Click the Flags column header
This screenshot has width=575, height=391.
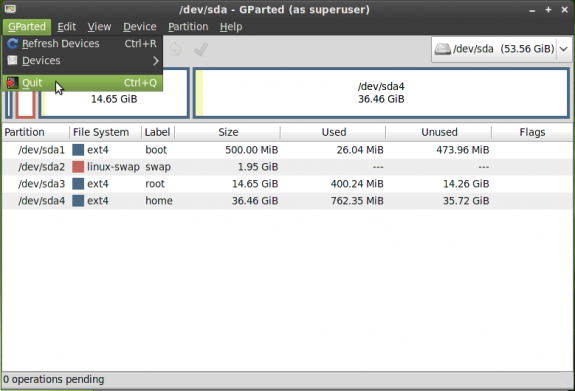[x=532, y=132]
